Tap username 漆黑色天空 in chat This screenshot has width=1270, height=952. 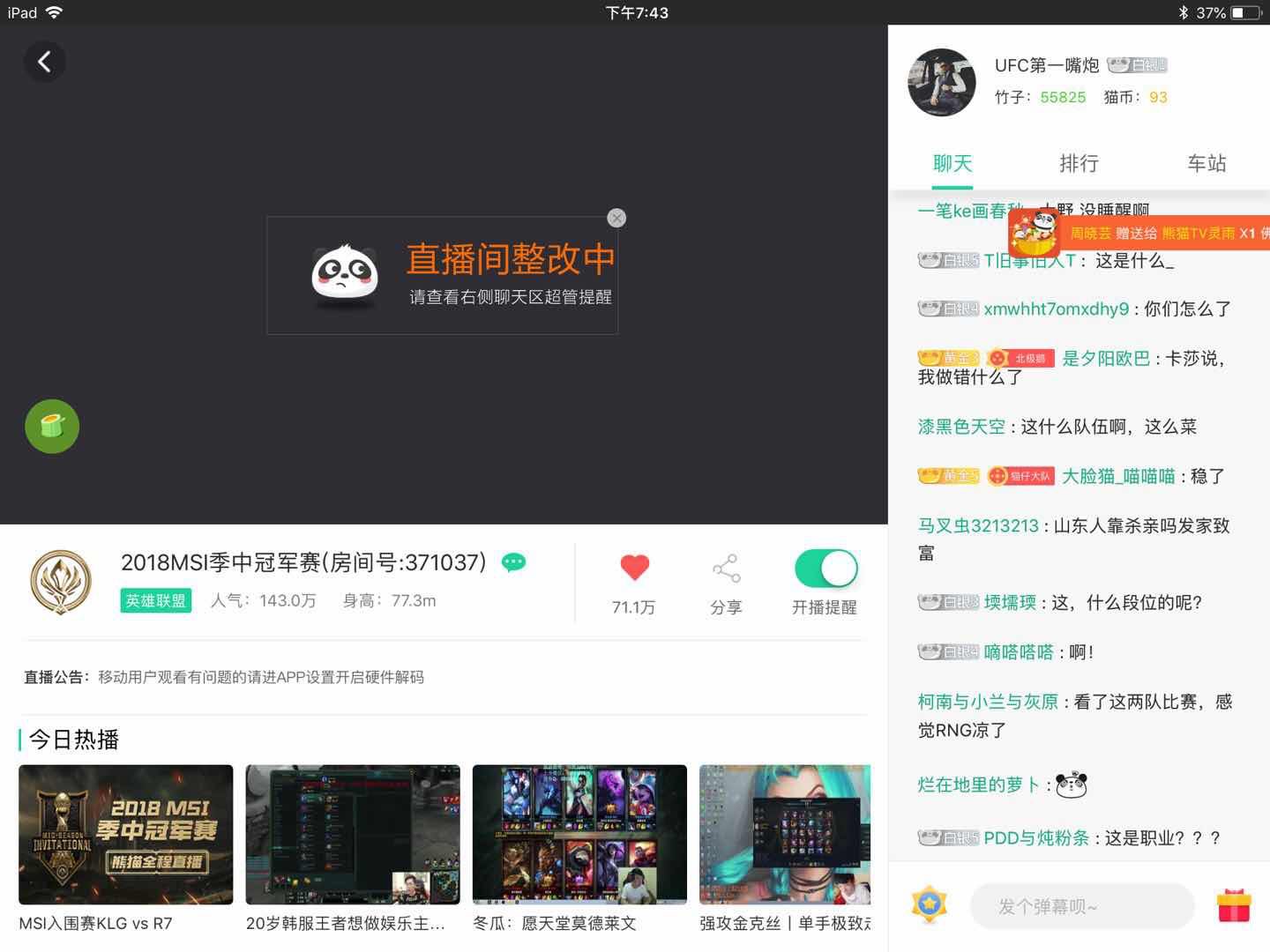point(961,427)
